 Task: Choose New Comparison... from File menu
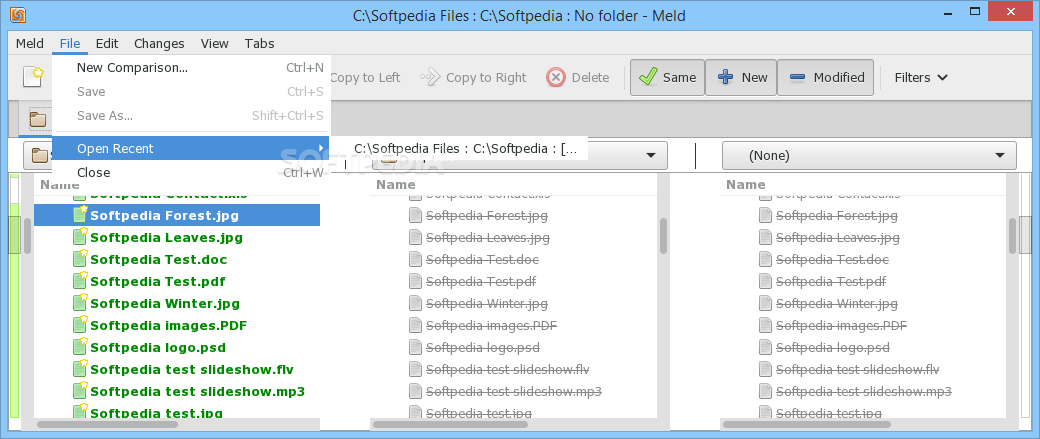[190, 68]
